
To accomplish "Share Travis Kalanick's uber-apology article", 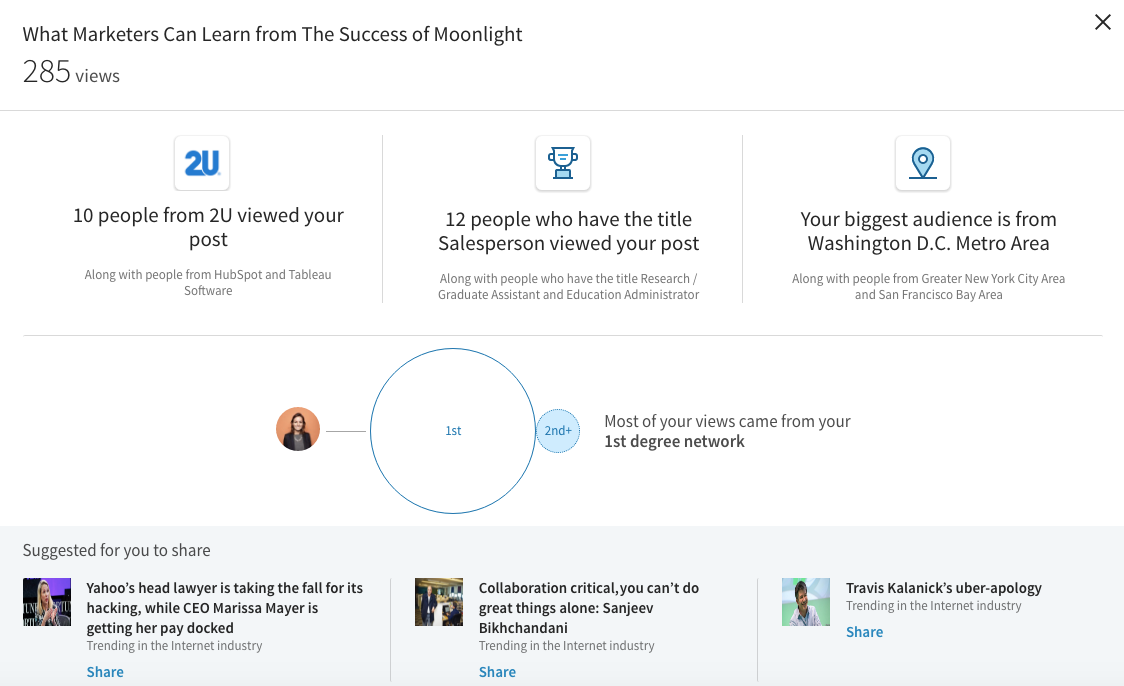I will (x=864, y=632).
